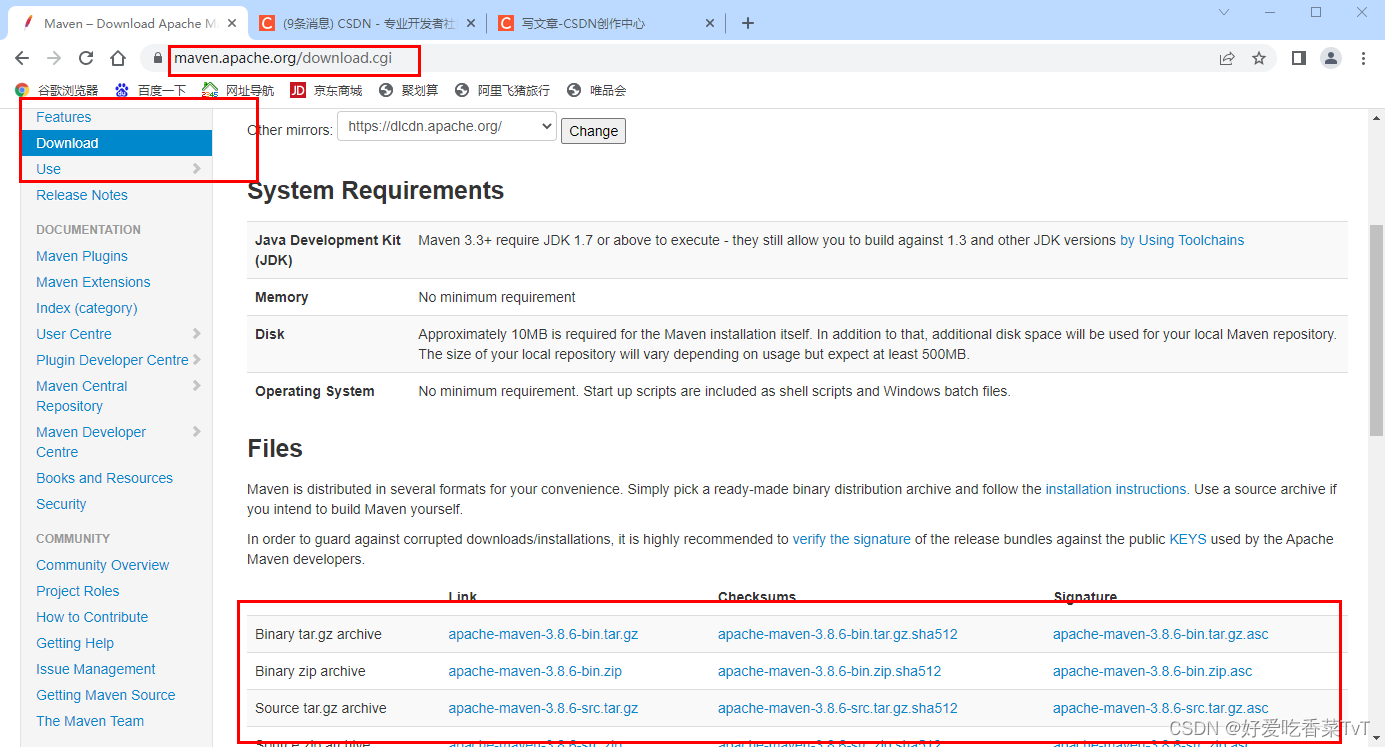Follow the 'verify the signature' link
The height and width of the screenshot is (747, 1385).
click(x=852, y=539)
